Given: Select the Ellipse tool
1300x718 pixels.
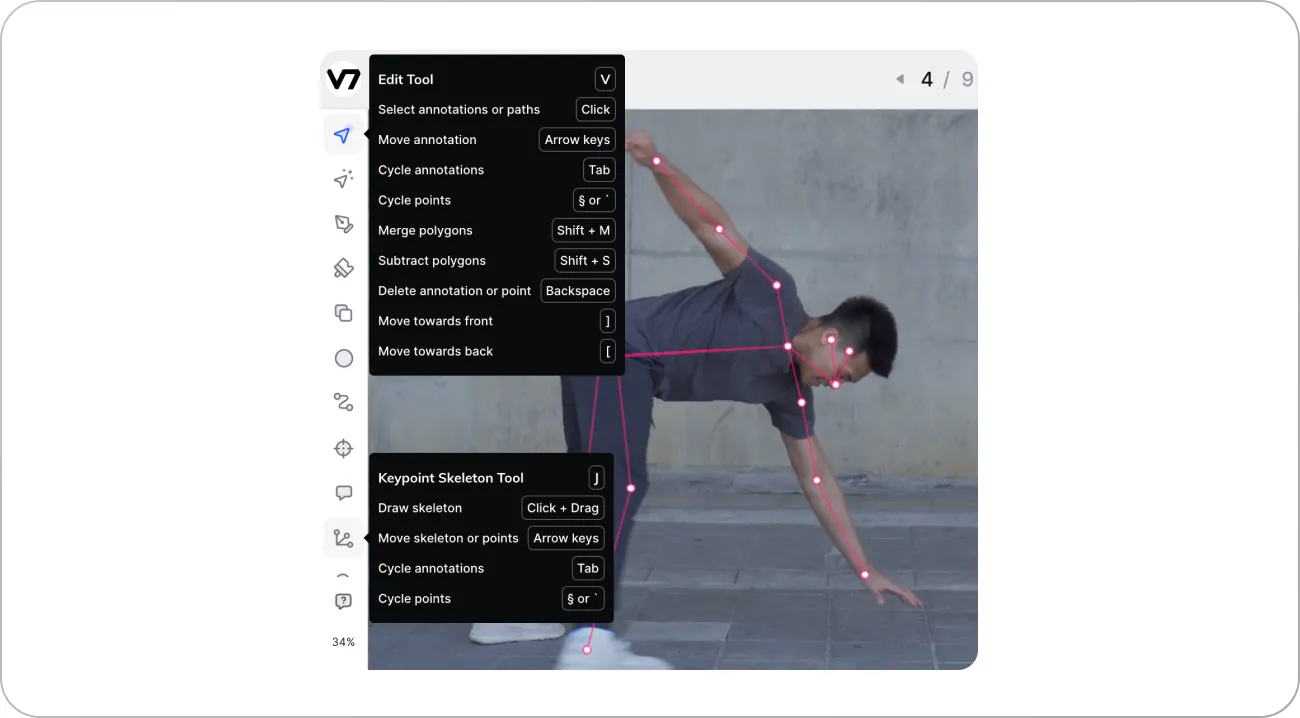Looking at the screenshot, I should click(344, 357).
